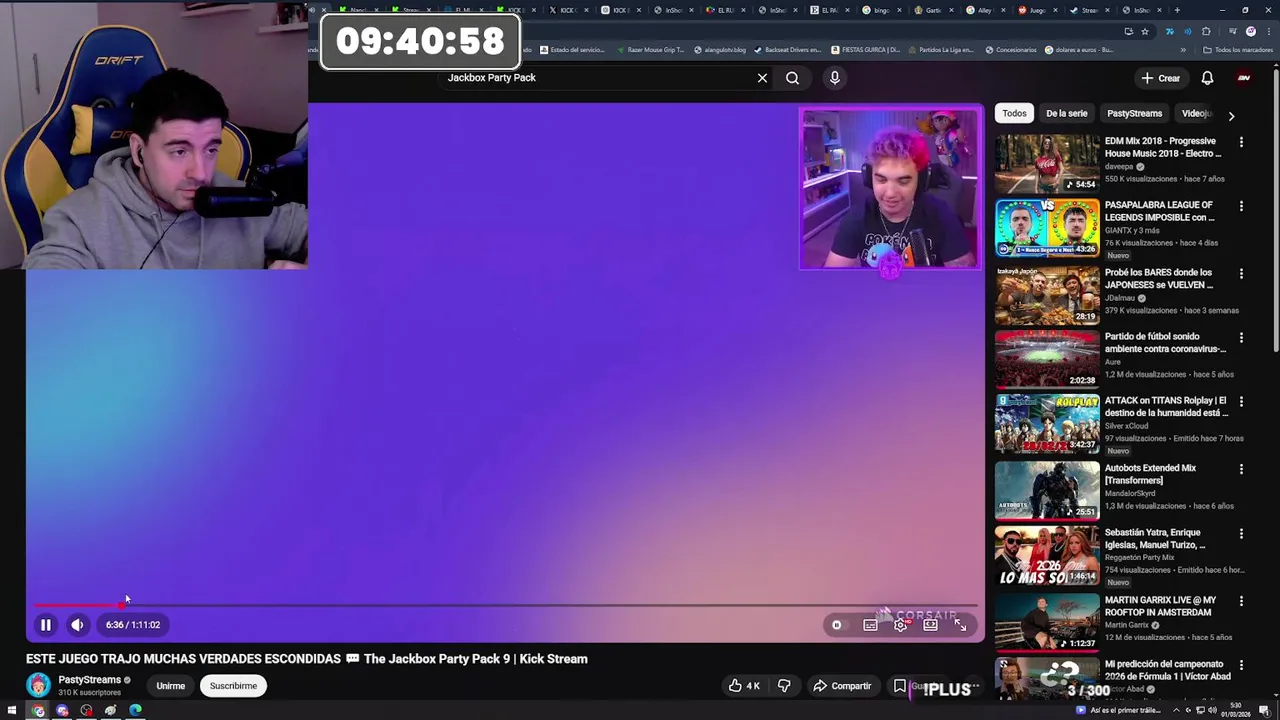1280x720 pixels.
Task: Clear the search box with the X
Action: (x=762, y=78)
